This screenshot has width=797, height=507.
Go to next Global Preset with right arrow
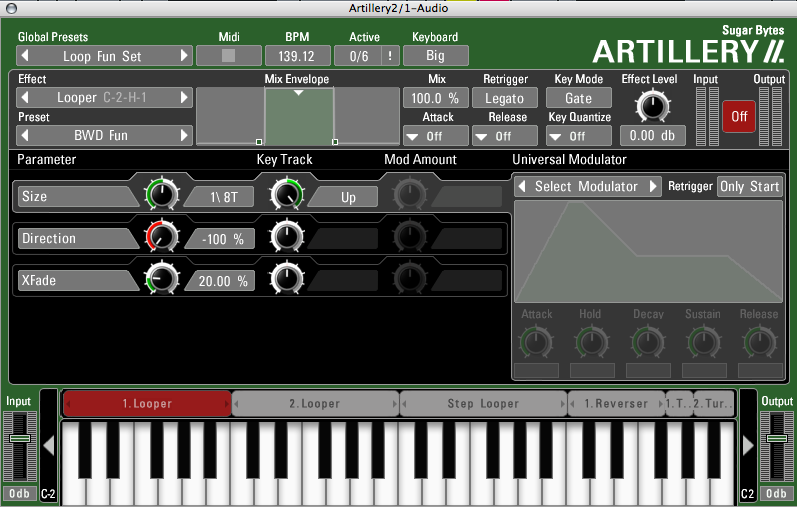(x=185, y=55)
